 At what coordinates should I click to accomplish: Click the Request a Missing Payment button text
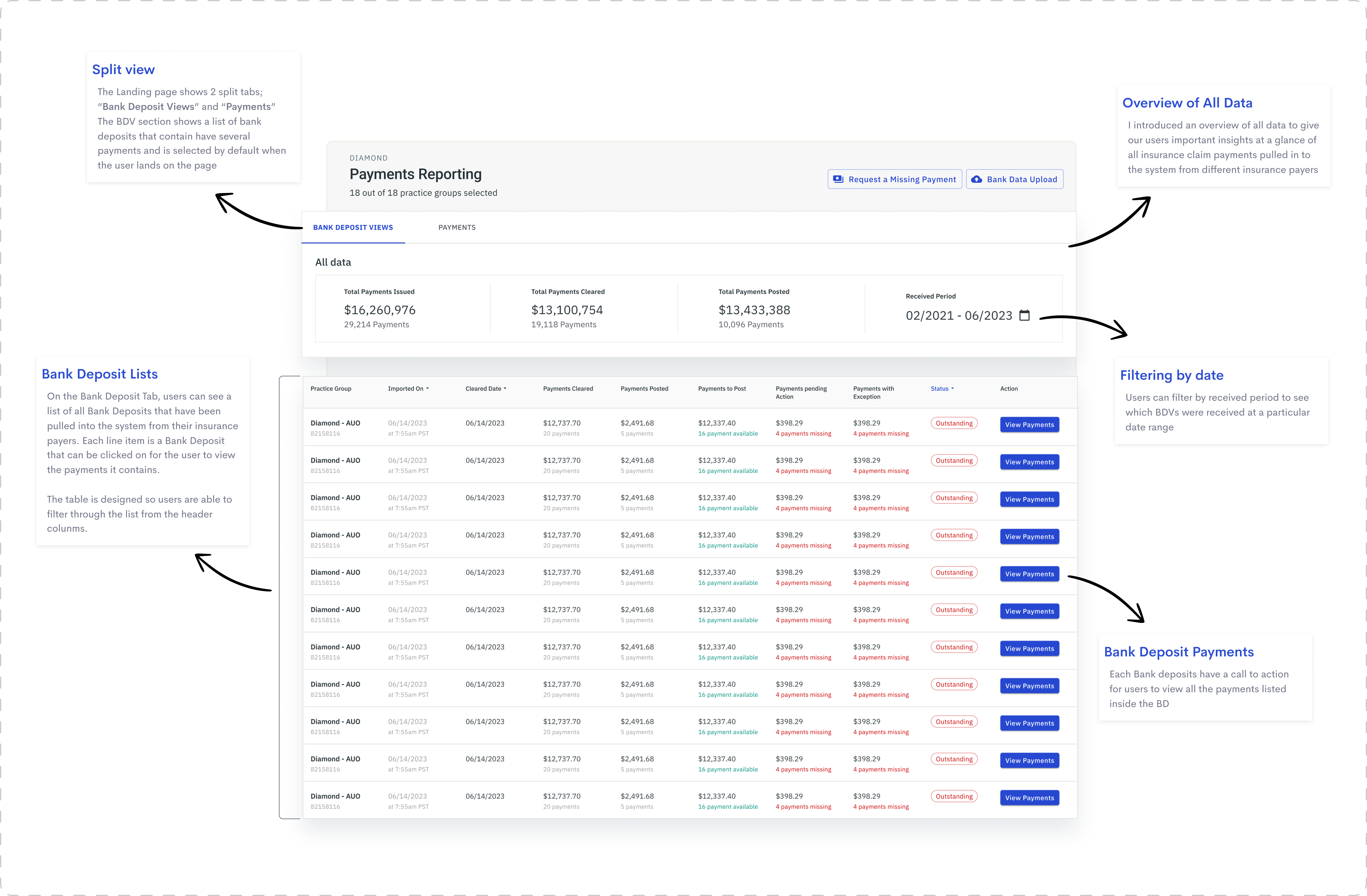[902, 179]
